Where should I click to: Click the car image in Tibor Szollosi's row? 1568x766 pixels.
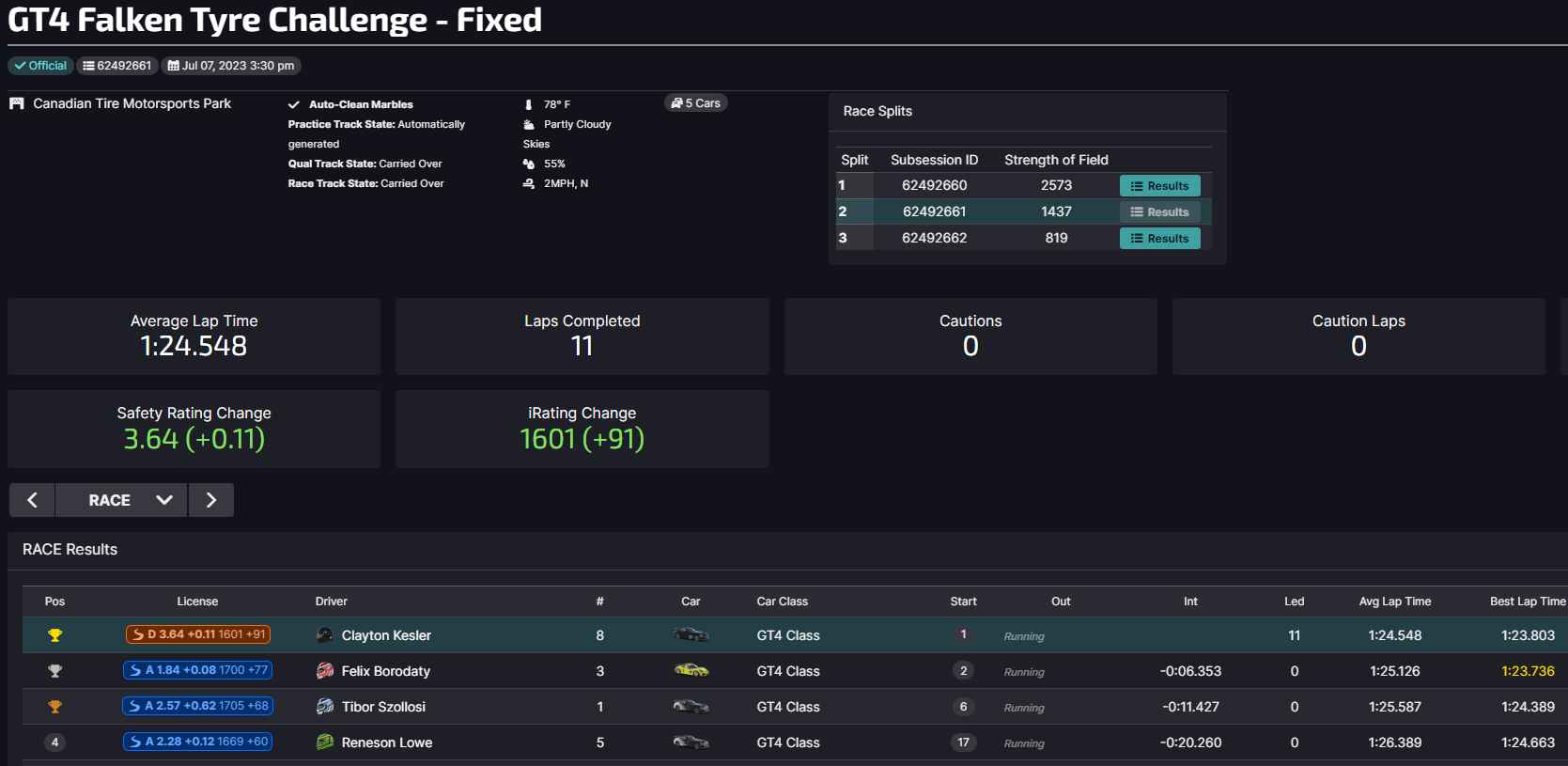click(x=691, y=707)
